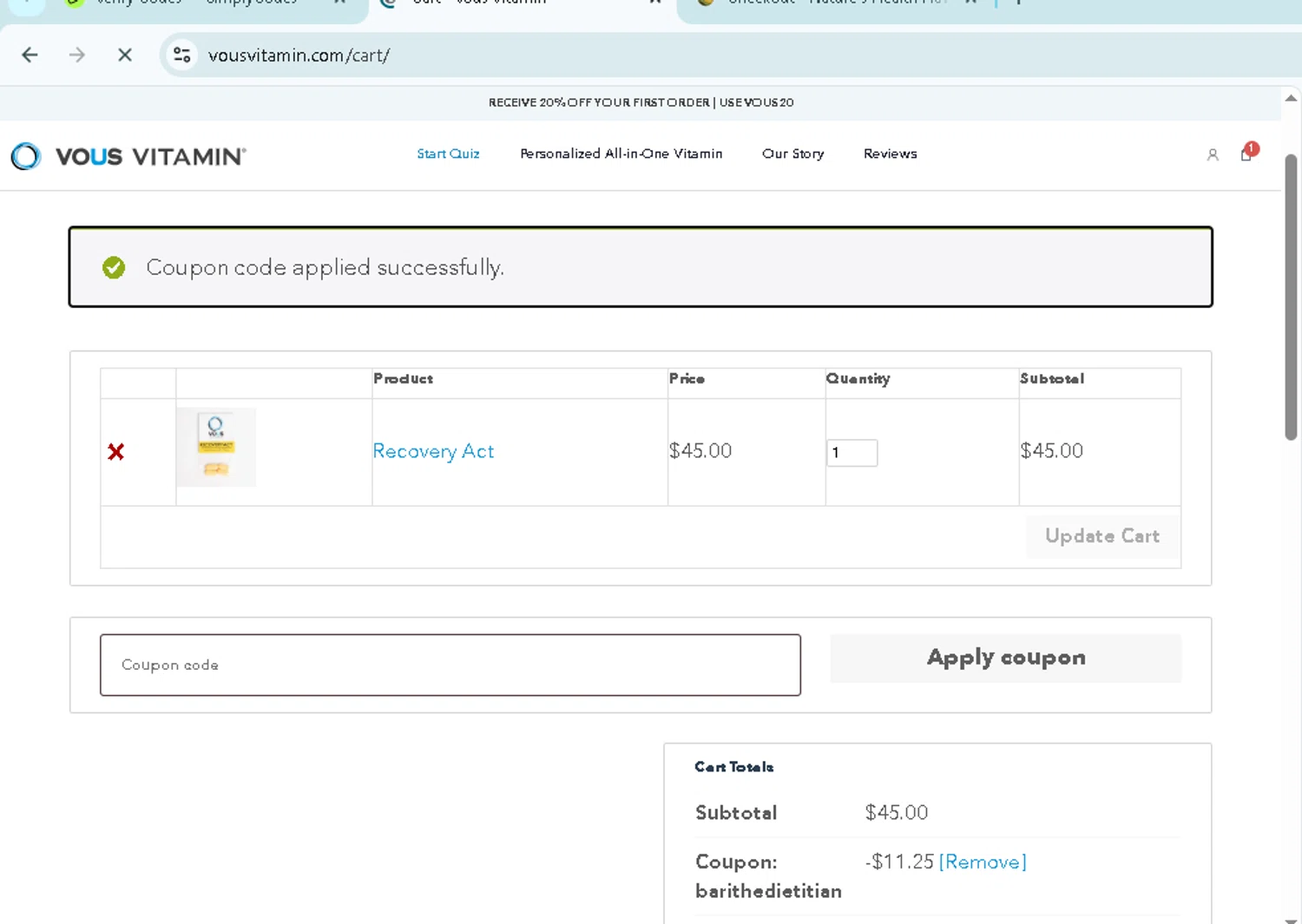This screenshot has height=924, width=1302.
Task: Stop page loading with the X button
Action: (x=125, y=56)
